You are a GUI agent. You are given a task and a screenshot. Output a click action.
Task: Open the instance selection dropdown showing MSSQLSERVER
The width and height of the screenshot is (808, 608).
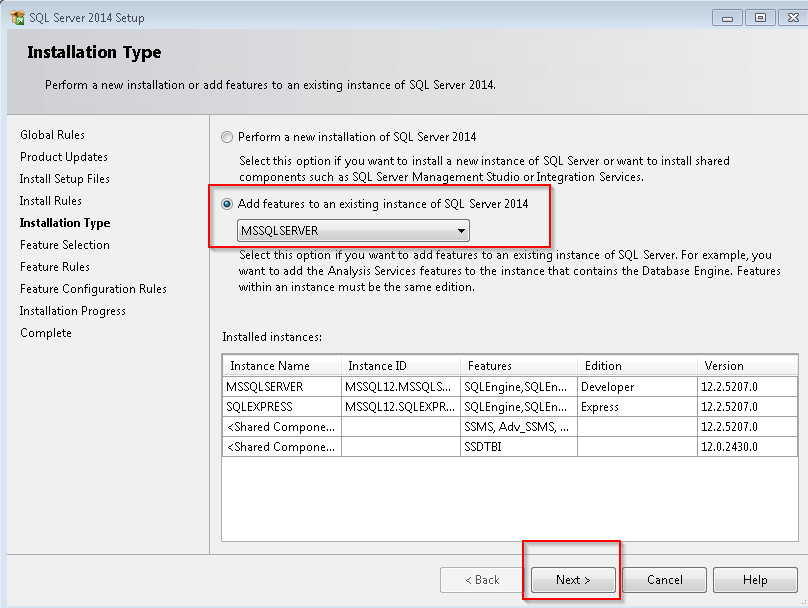point(460,230)
